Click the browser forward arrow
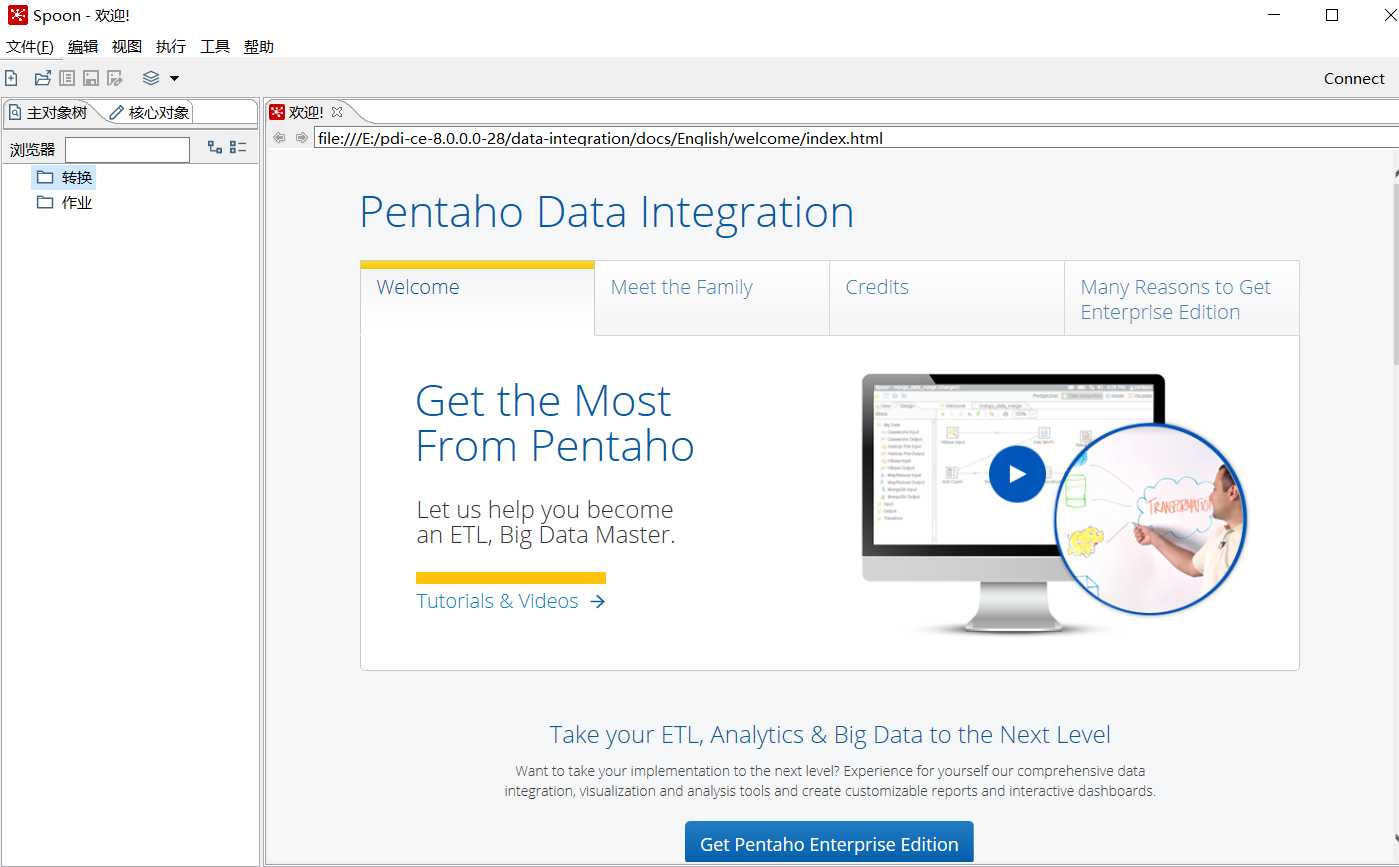Screen dimensions: 1399x867 pyautogui.click(x=301, y=138)
